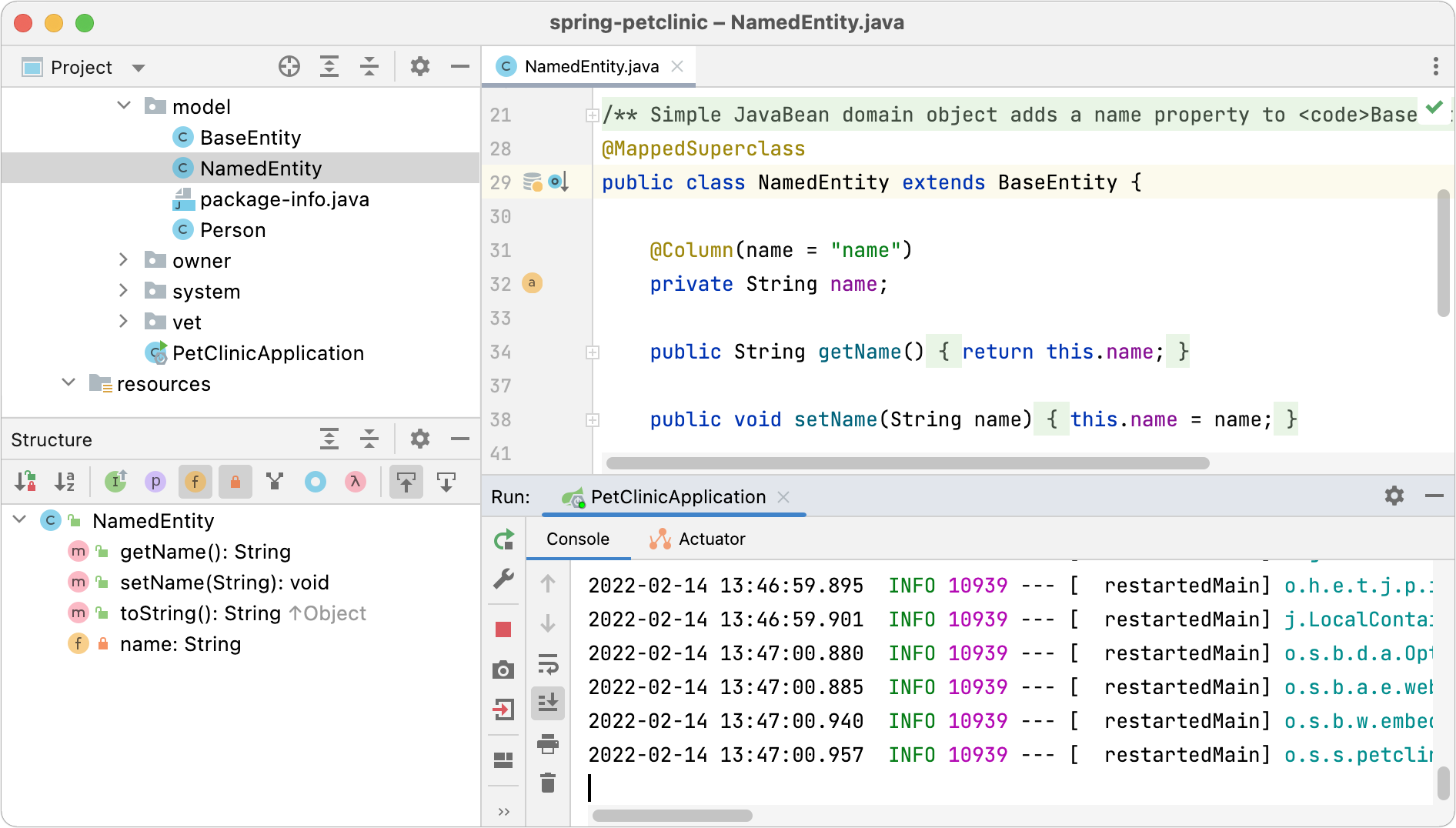This screenshot has width=1456, height=828.
Task: Collapse the resources folder
Action: point(68,382)
